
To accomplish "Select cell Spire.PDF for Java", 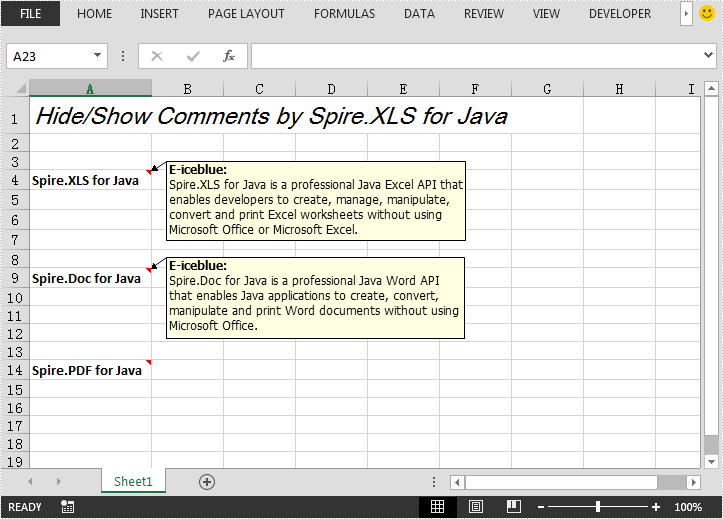I will [x=90, y=370].
